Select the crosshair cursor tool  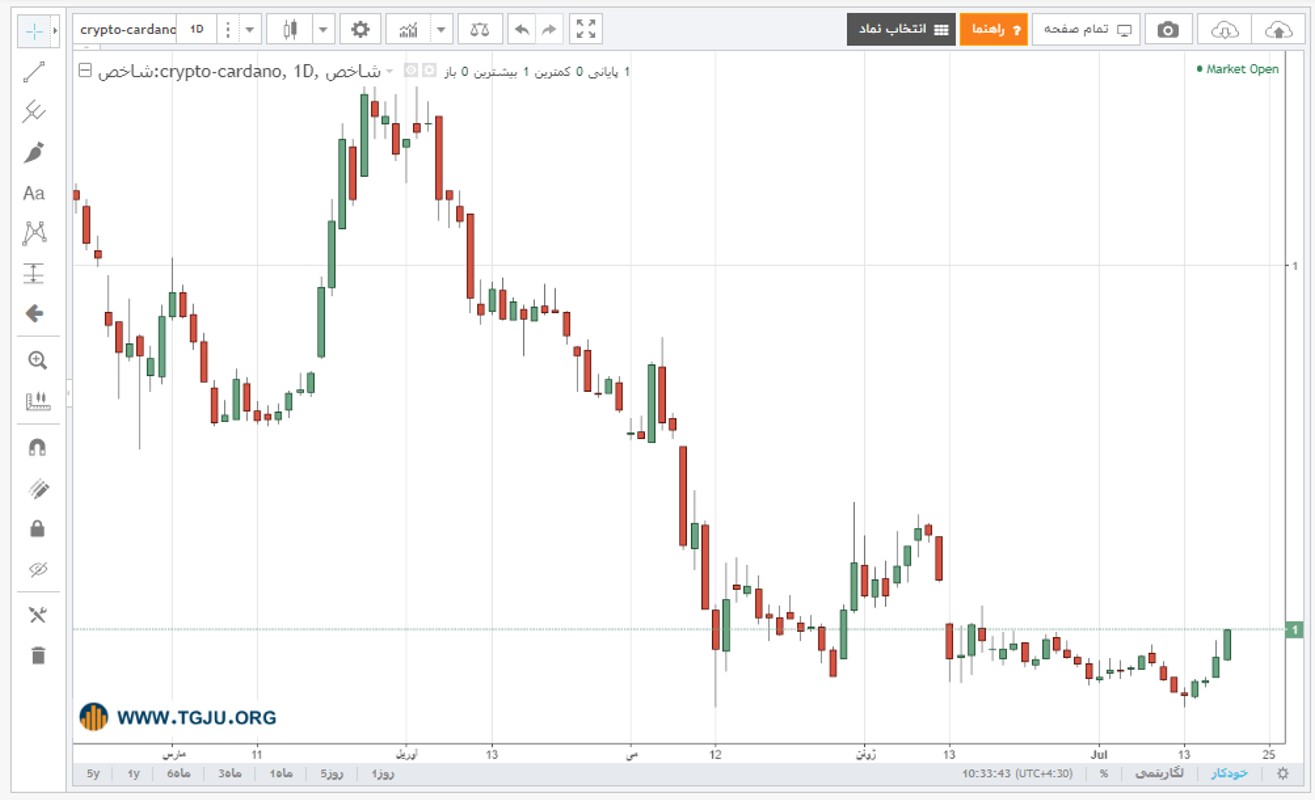(34, 31)
